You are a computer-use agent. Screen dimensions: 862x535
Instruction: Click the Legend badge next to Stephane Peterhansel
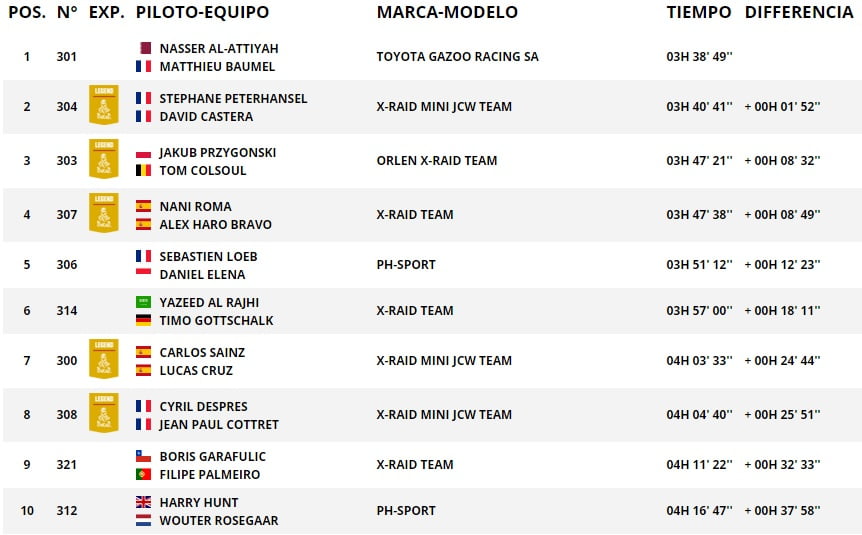[104, 104]
